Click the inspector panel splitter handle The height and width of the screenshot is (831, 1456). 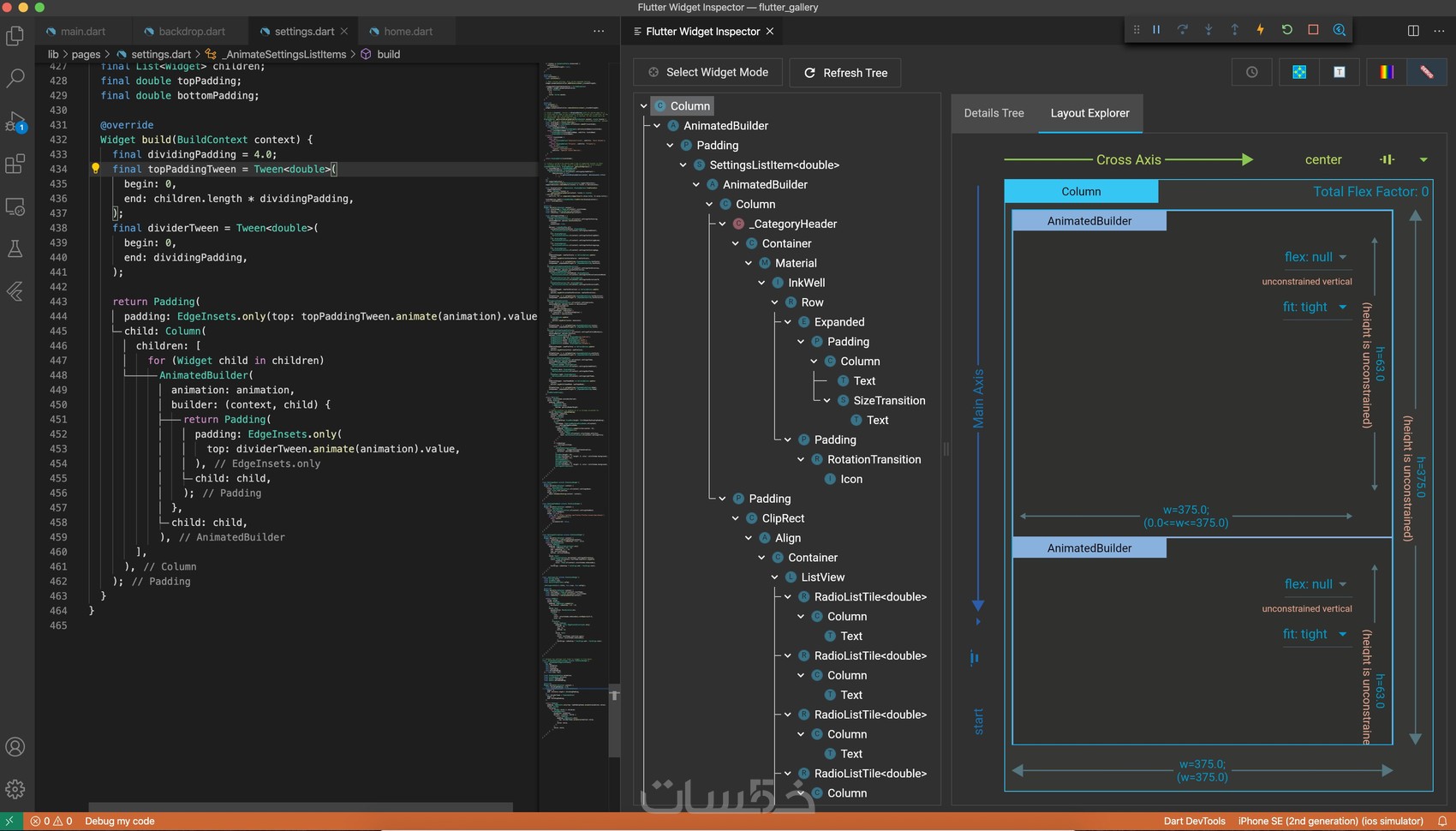point(946,449)
